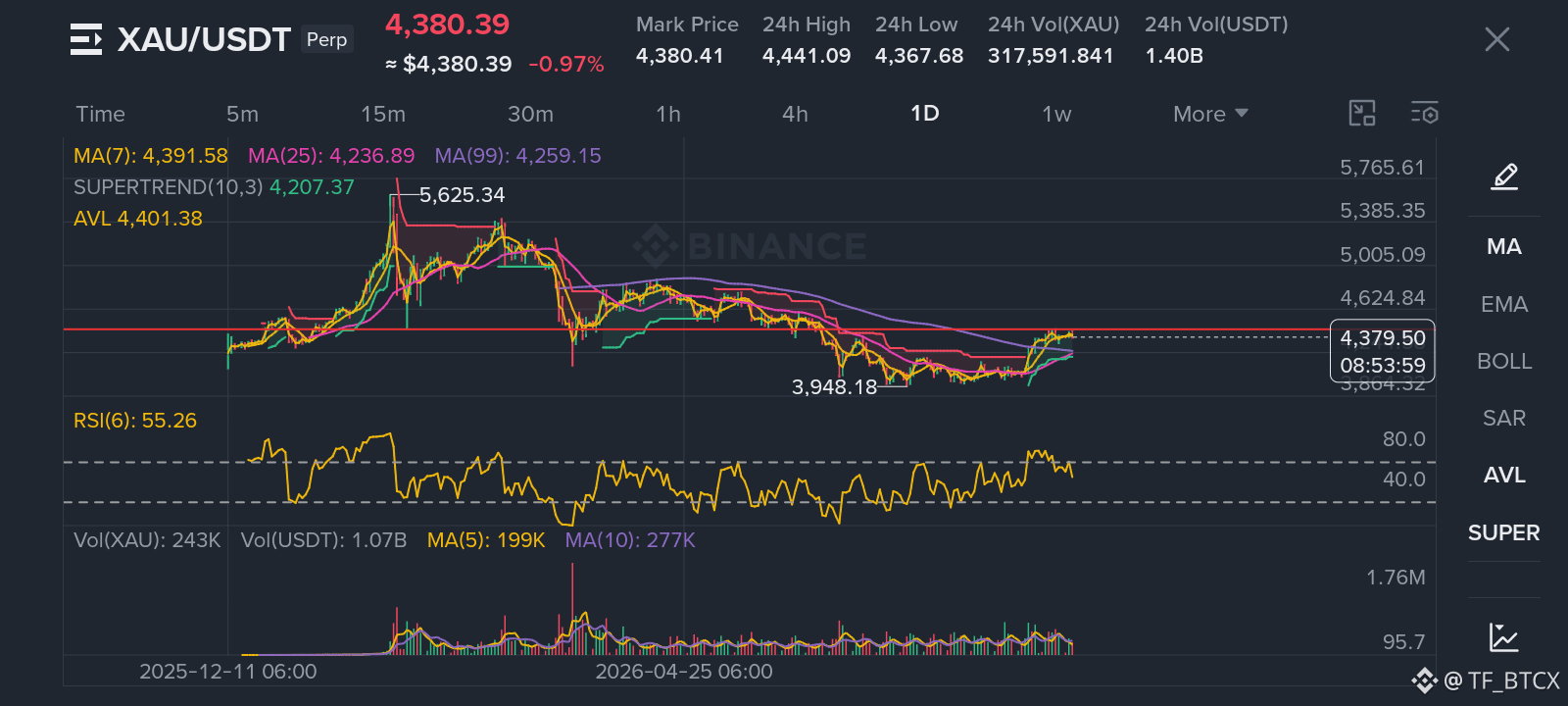Click the RSI(6): 55.26 label
This screenshot has width=1568, height=706.
(x=135, y=421)
